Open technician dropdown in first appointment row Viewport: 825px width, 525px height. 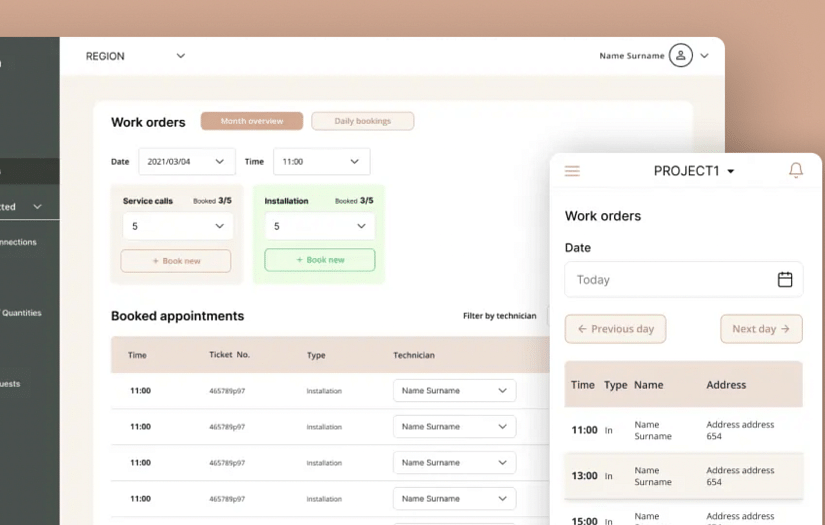click(x=454, y=391)
